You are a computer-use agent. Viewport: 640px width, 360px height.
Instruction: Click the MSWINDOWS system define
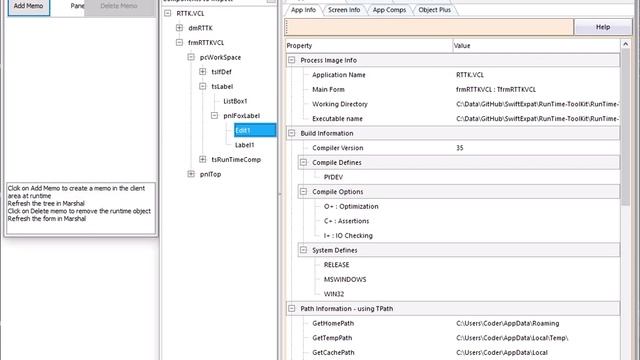point(345,280)
